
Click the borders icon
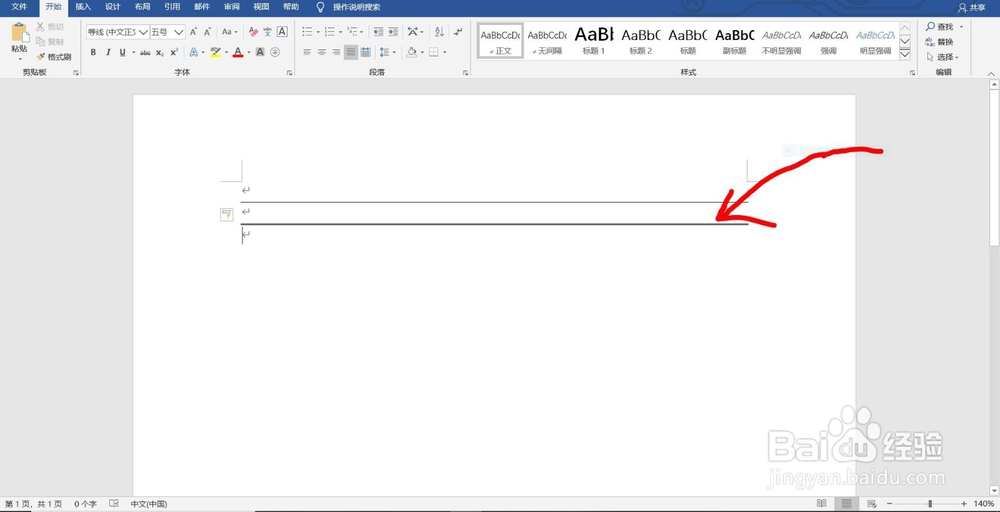434,52
